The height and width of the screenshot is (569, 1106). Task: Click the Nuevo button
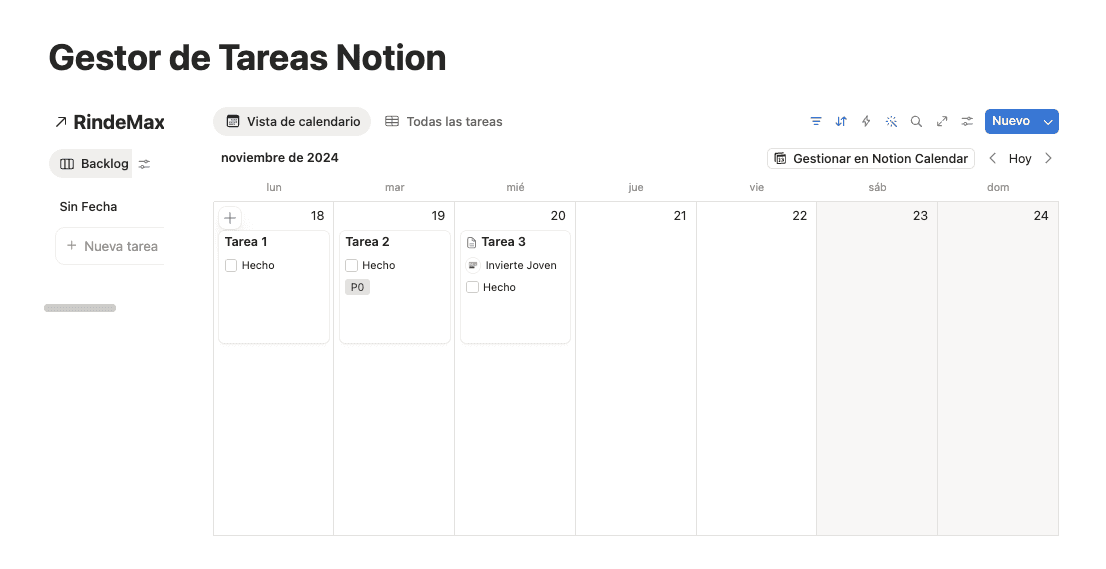click(x=1011, y=121)
